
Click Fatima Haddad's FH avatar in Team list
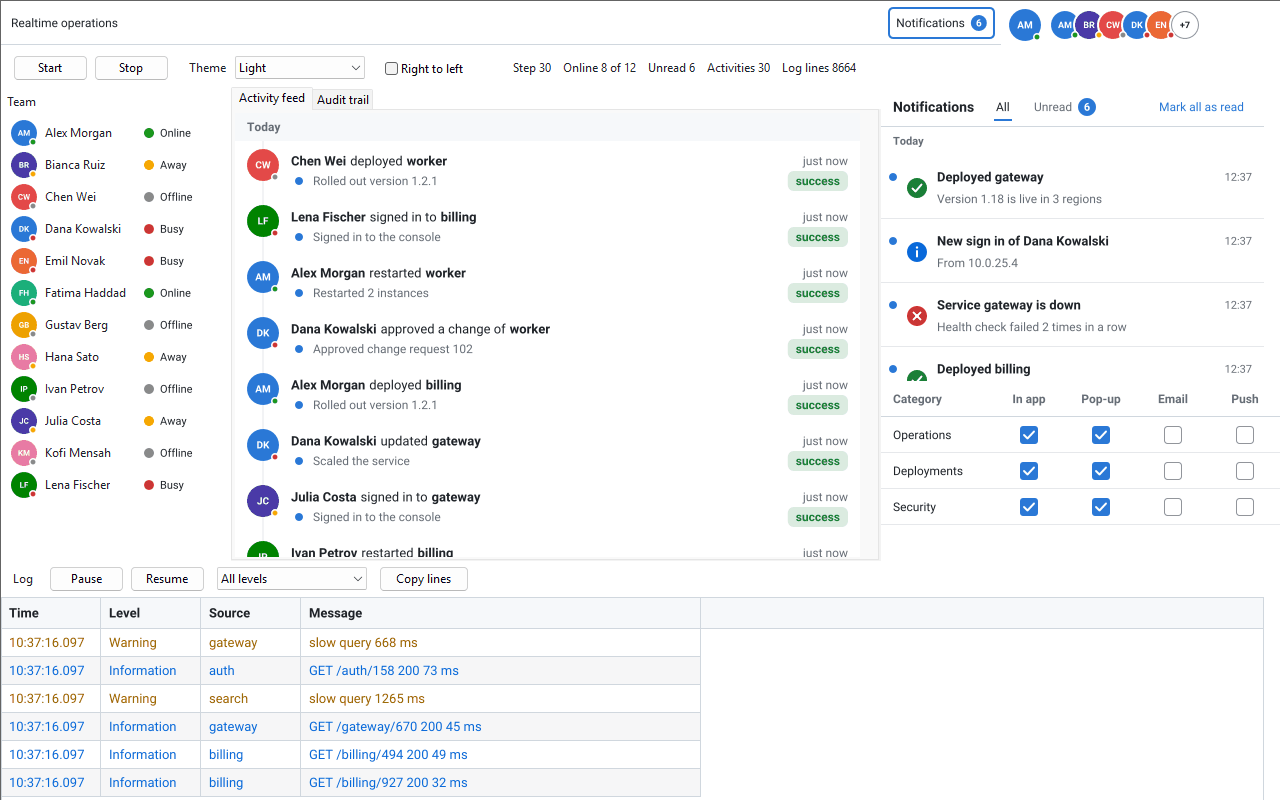(24, 293)
